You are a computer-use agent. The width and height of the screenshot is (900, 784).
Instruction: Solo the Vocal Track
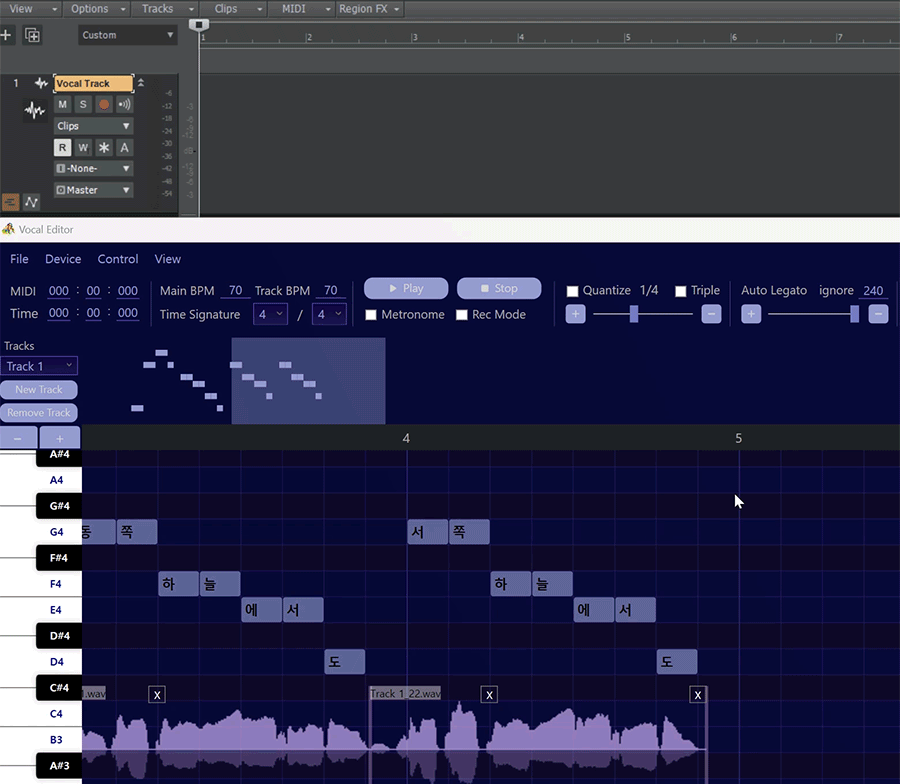pos(83,105)
